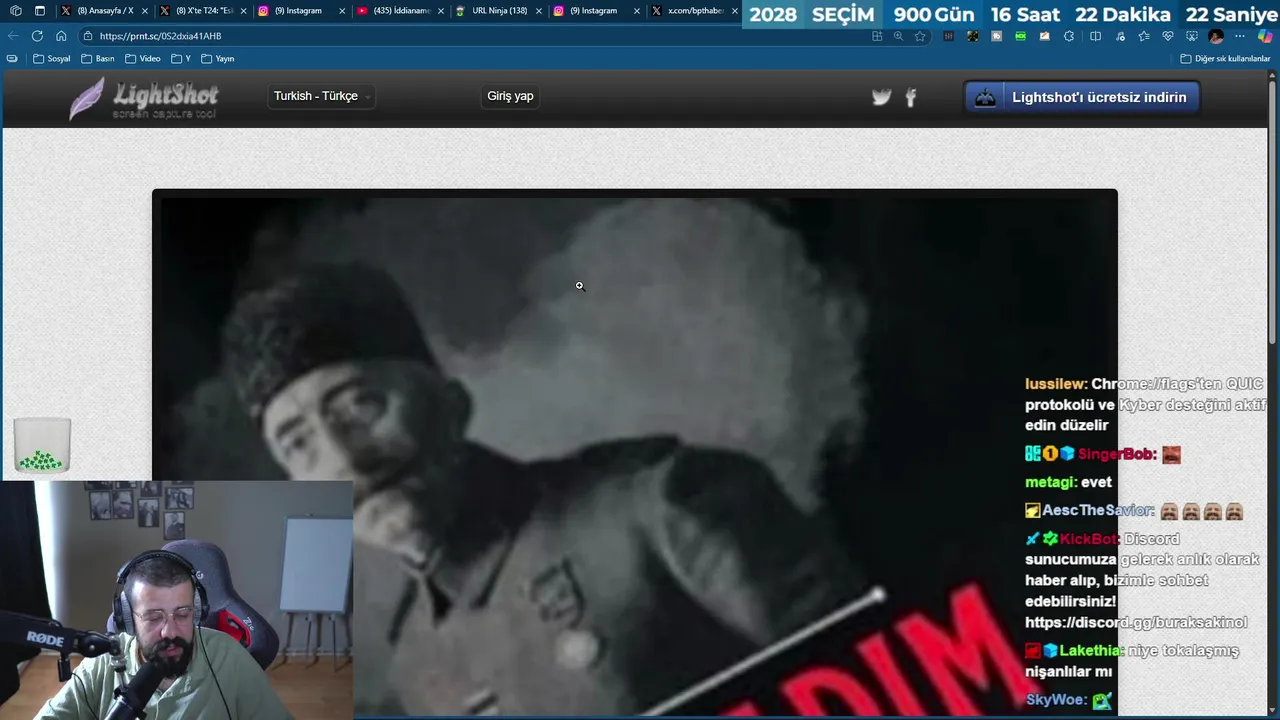Switch to the Anasayfa / X tab
This screenshot has height=720, width=1280.
104,11
